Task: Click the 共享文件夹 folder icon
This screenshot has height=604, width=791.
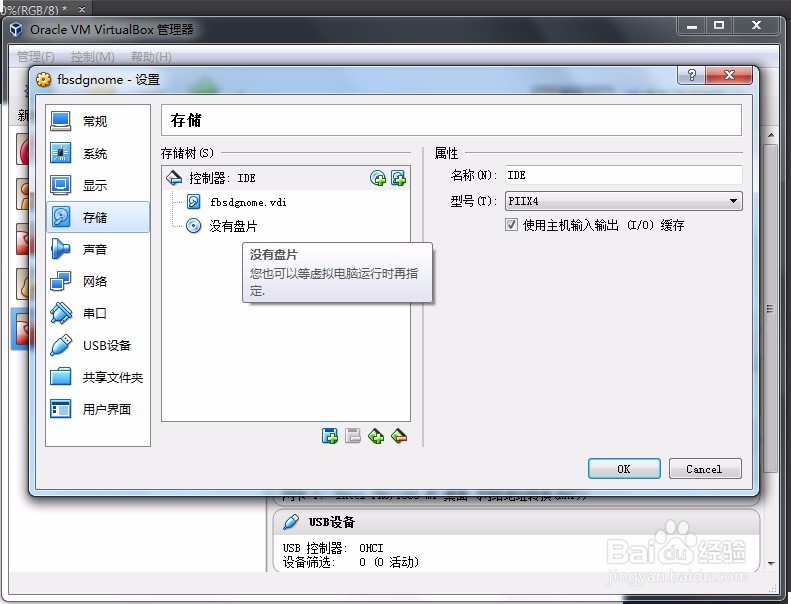Action: 61,377
